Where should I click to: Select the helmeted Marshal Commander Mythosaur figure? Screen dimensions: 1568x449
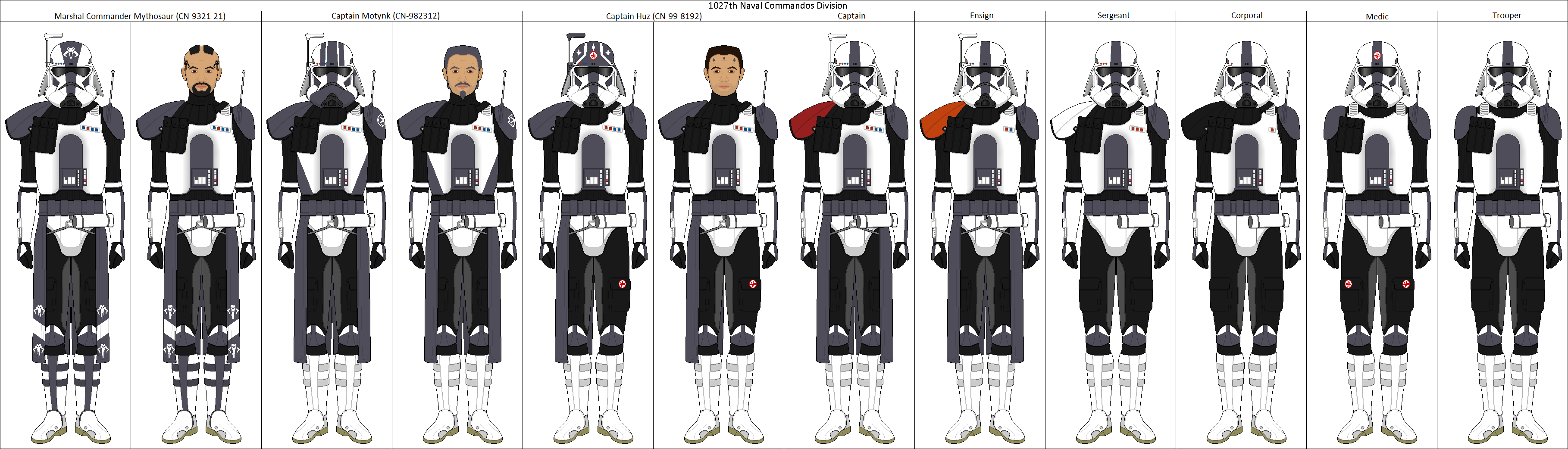tap(66, 238)
